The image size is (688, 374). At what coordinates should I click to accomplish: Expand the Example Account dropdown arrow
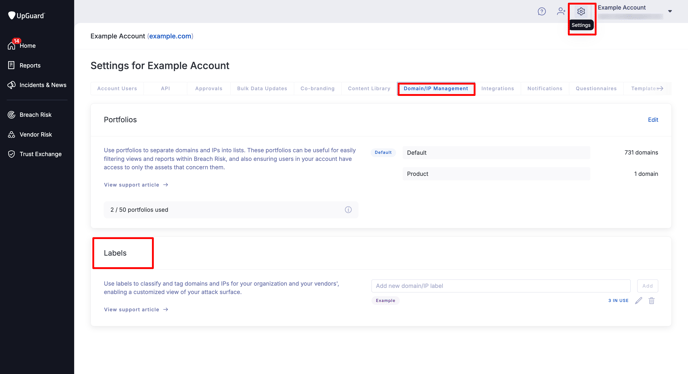pyautogui.click(x=670, y=11)
